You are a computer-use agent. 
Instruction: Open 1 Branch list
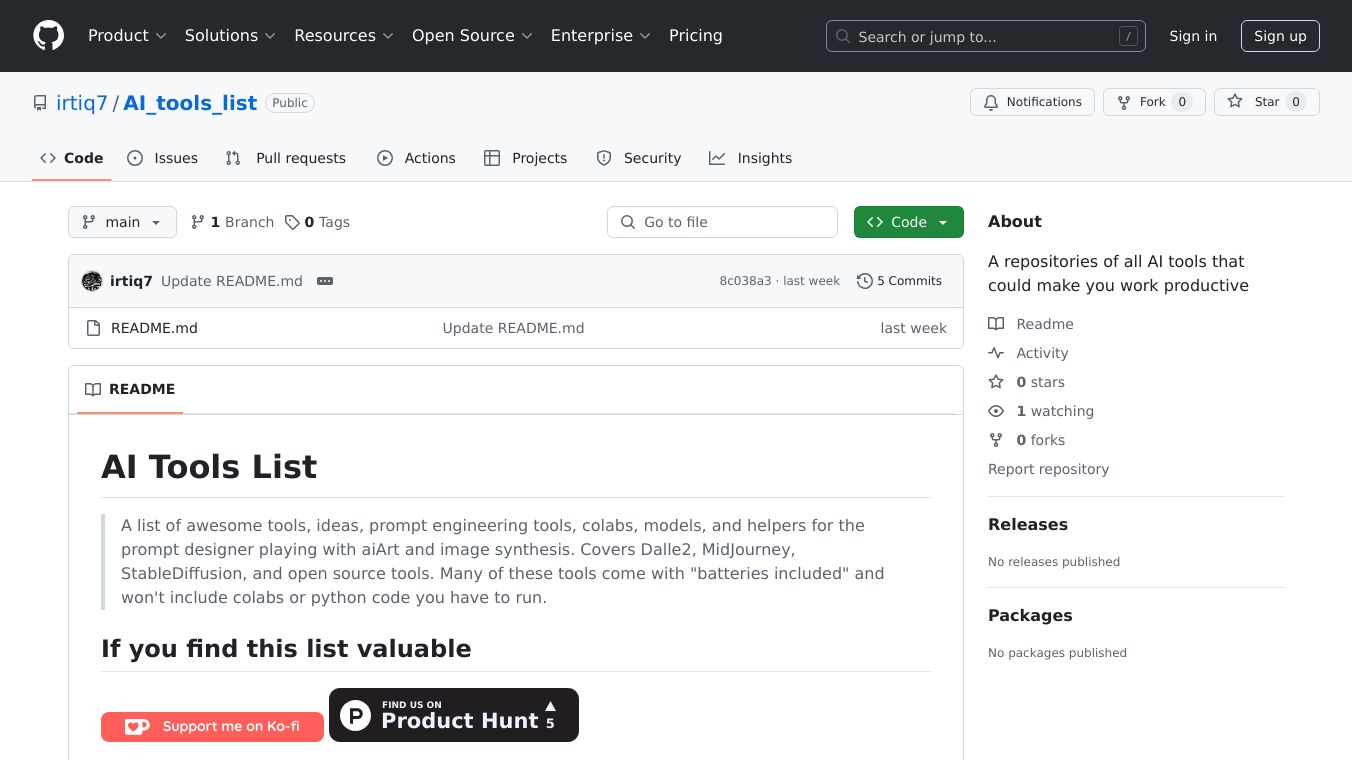point(232,222)
